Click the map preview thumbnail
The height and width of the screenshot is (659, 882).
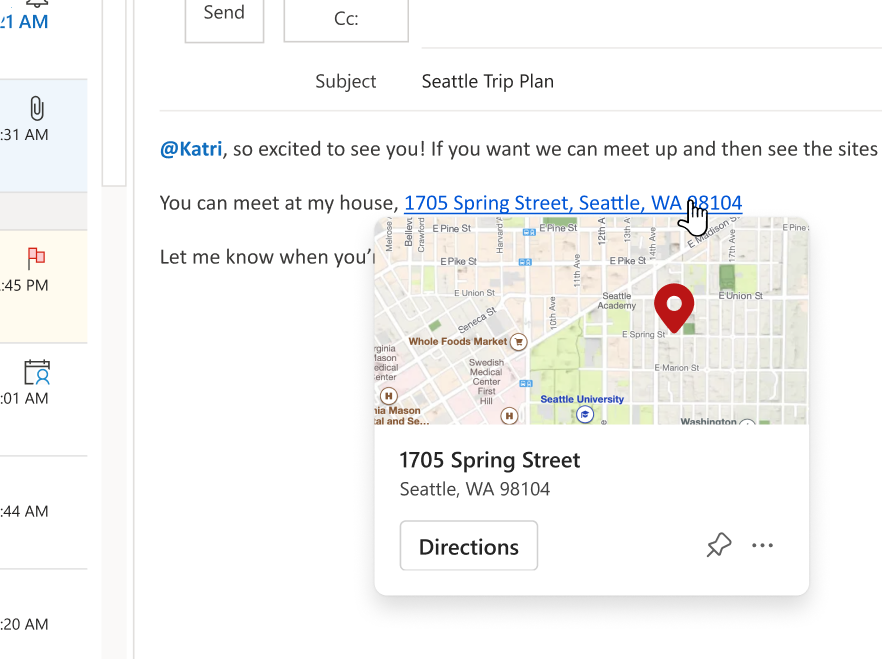591,321
